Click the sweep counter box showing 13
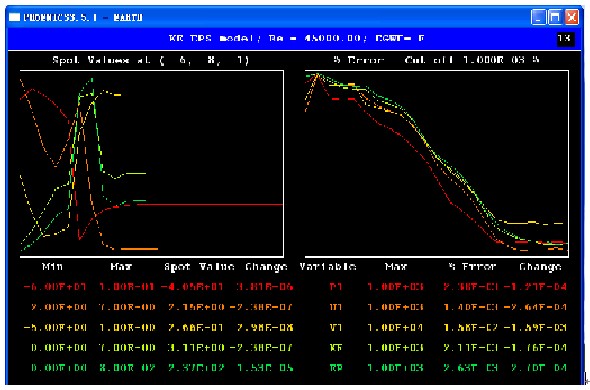Screen dimensions: 590x390 pos(565,39)
